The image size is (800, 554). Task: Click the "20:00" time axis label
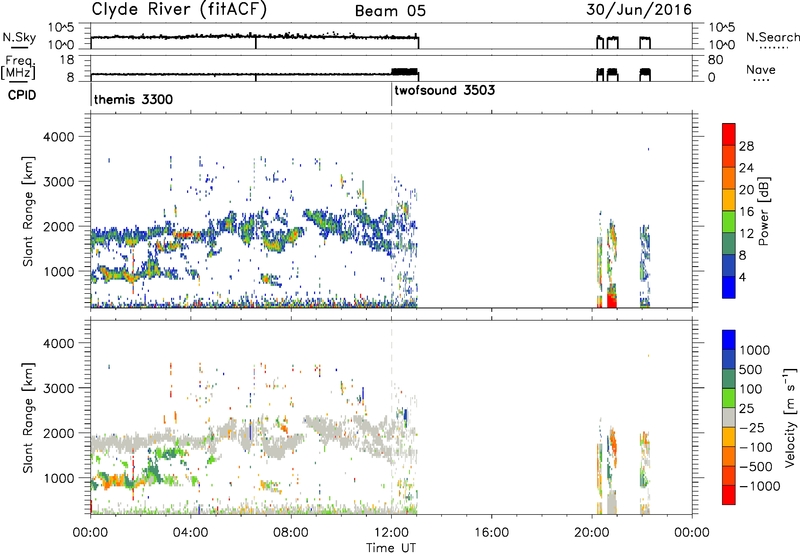[x=591, y=533]
